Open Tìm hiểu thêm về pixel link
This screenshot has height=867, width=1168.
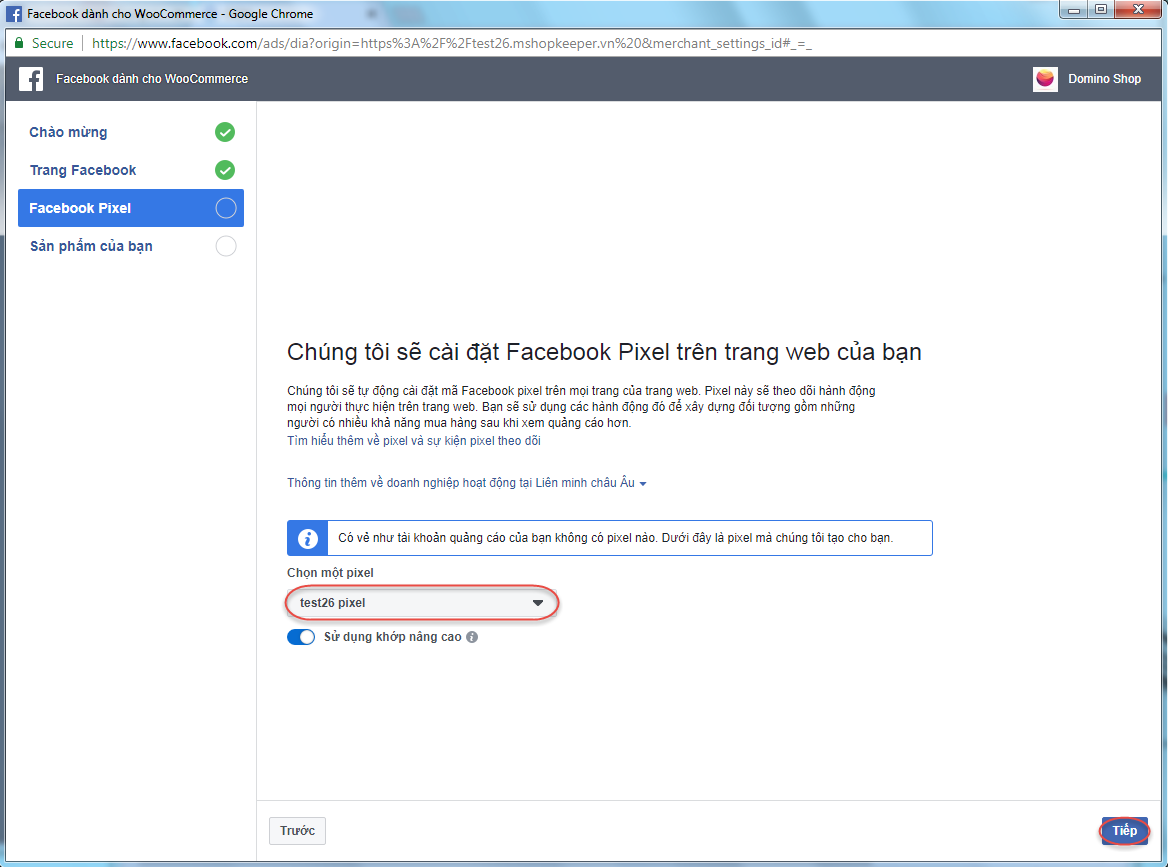(x=414, y=441)
